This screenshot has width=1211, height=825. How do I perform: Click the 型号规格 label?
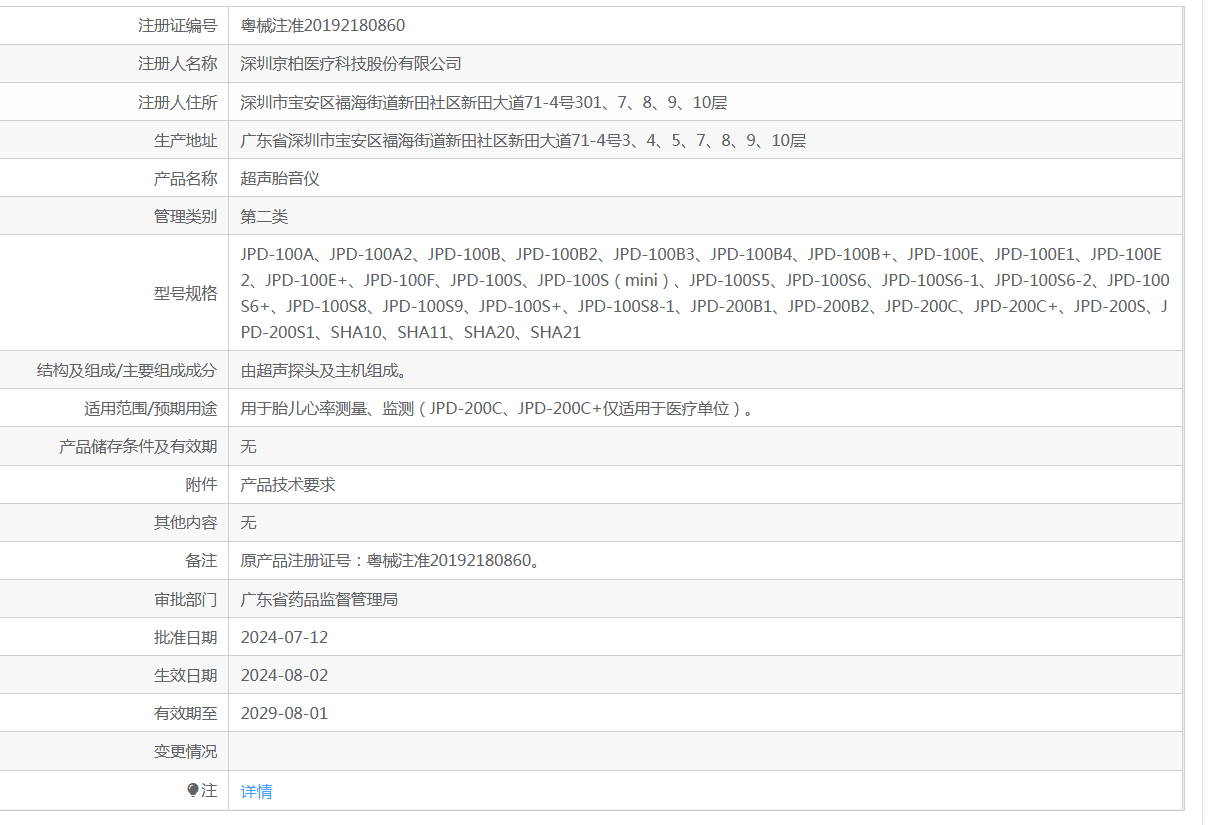coord(185,293)
